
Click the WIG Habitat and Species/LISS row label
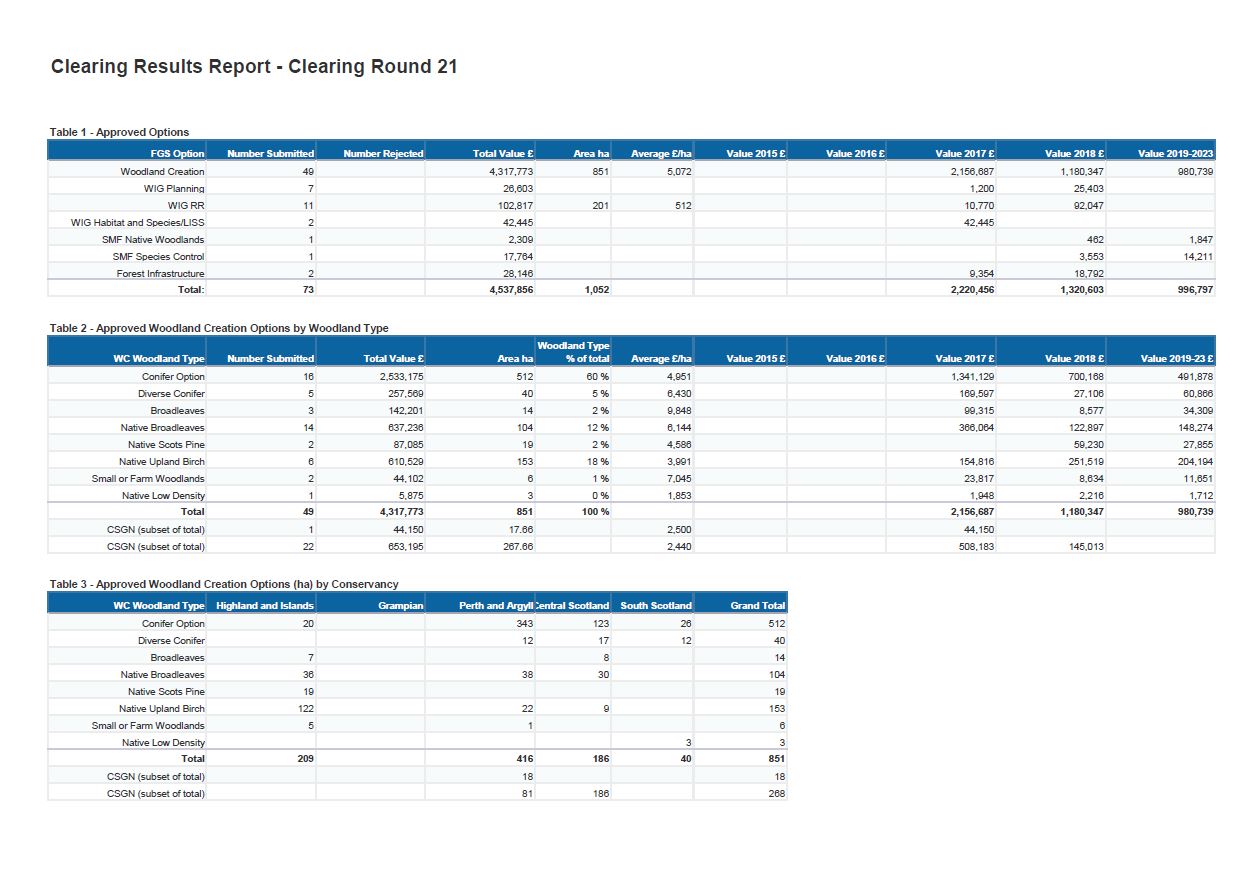[137, 222]
